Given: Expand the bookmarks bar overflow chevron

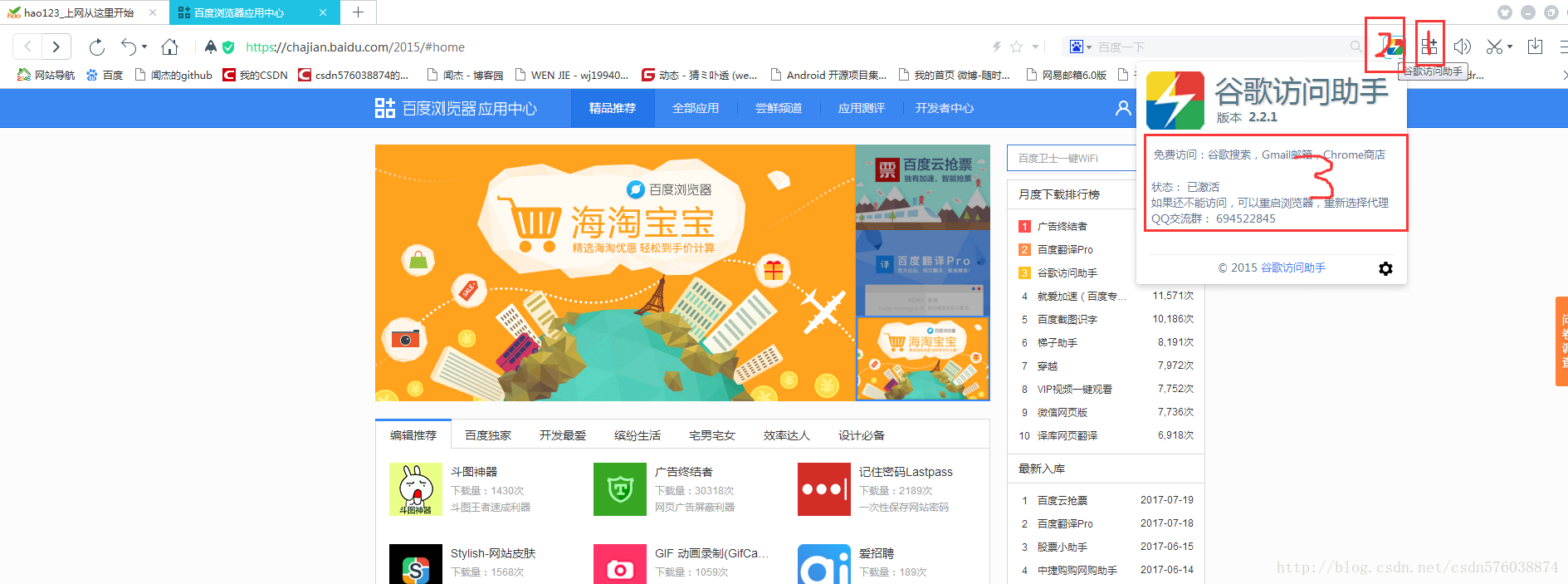Looking at the screenshot, I should tap(1564, 75).
